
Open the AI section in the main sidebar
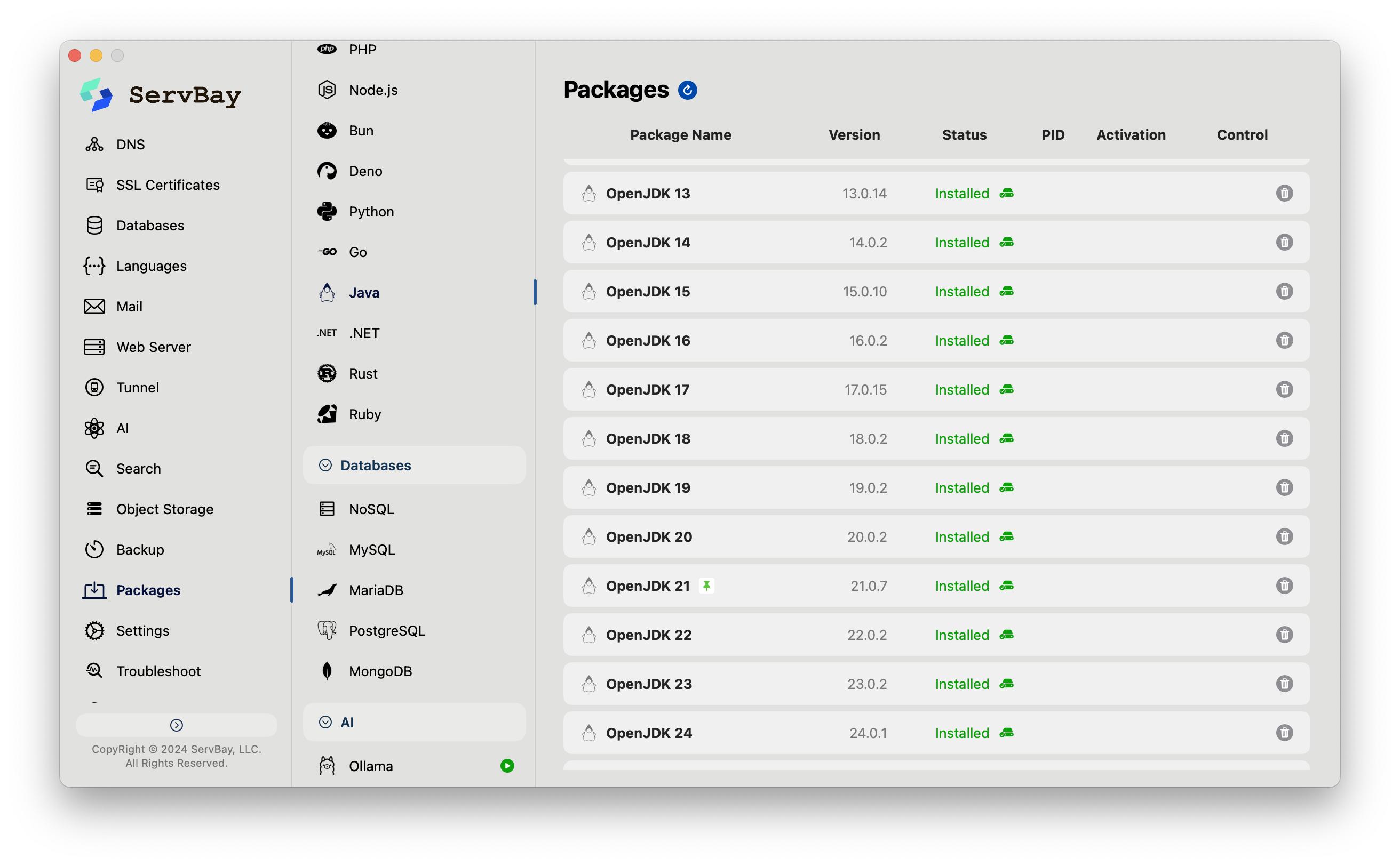click(107, 428)
